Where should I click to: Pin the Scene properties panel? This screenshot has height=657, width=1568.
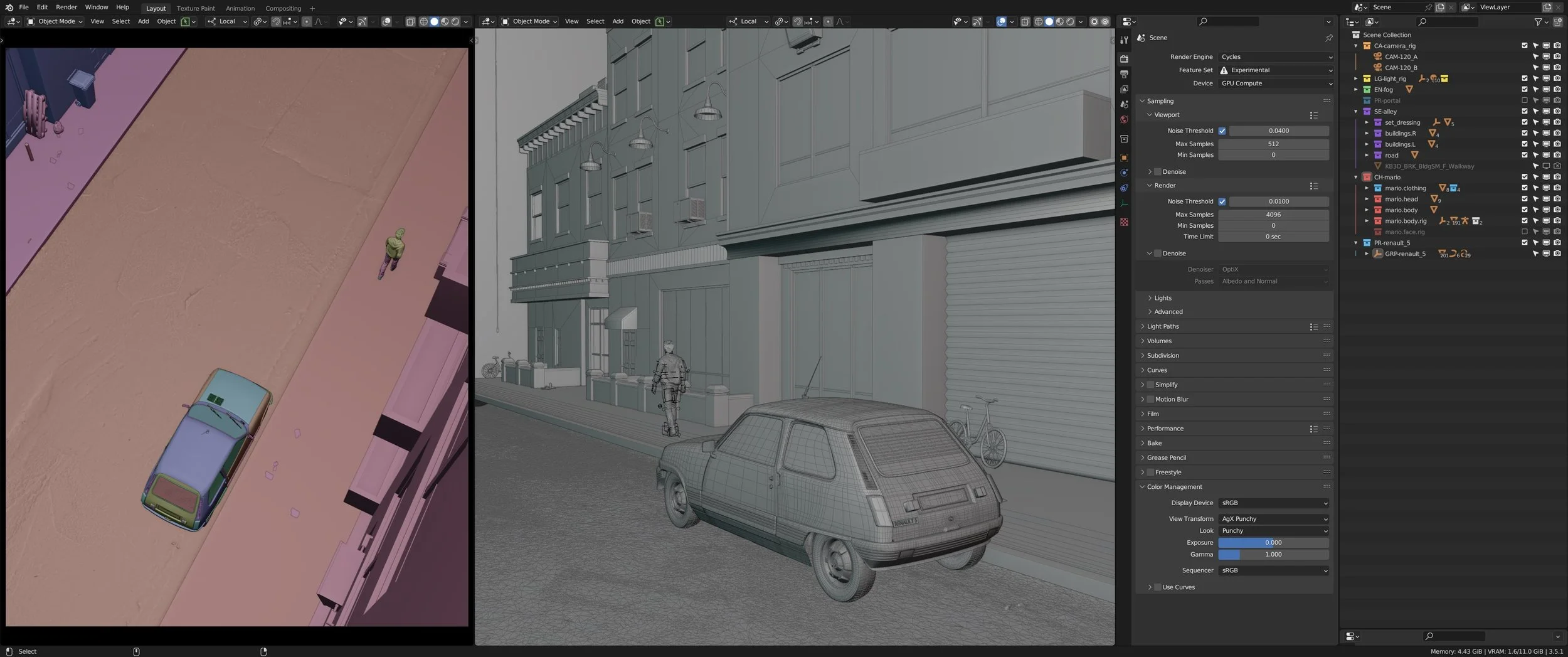click(1328, 38)
